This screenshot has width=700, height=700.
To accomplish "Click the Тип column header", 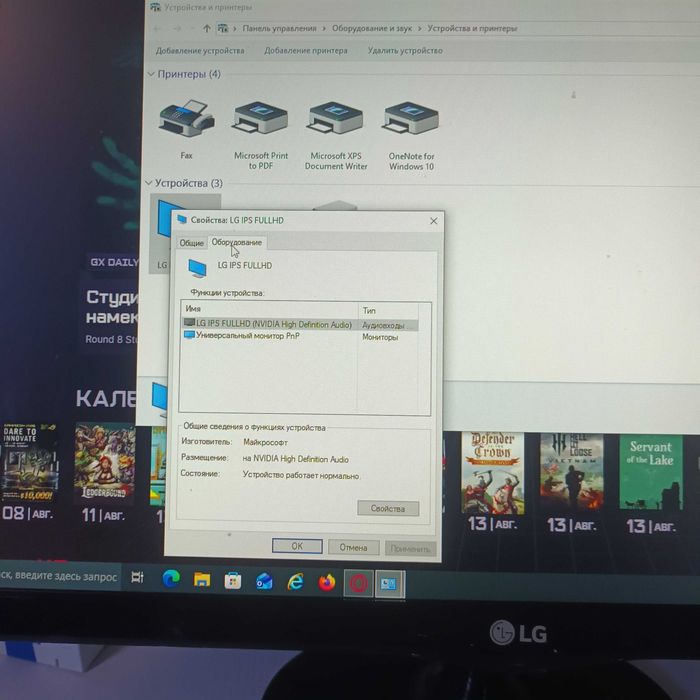I will [x=388, y=310].
